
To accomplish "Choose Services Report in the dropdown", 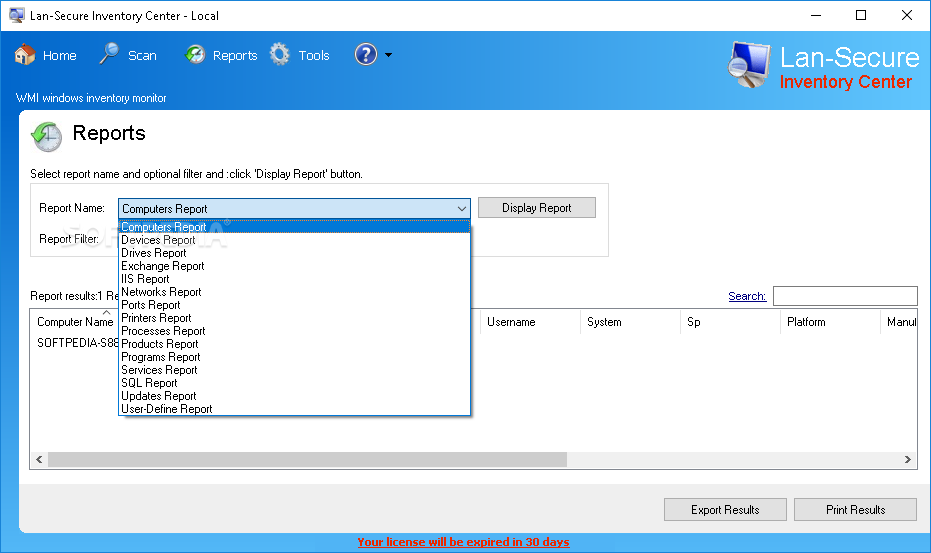I will pyautogui.click(x=294, y=370).
